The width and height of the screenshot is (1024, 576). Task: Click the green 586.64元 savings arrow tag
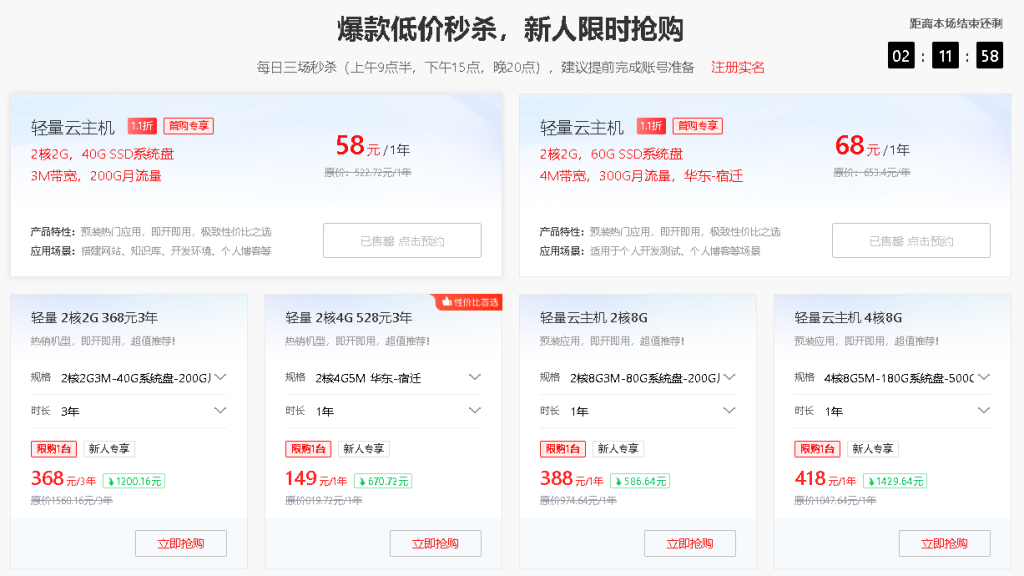[639, 481]
